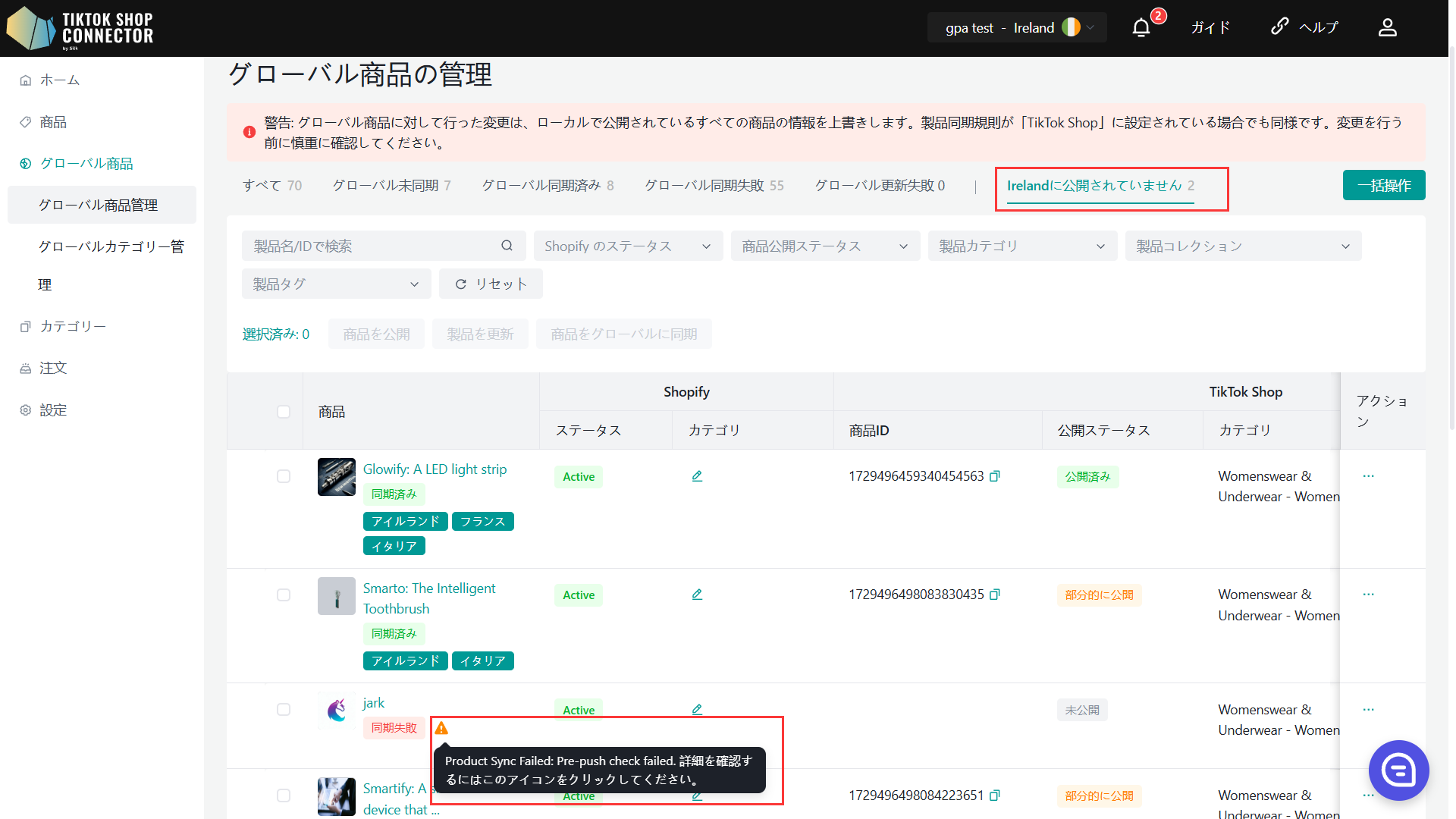Viewport: 1456px width, 819px height.
Task: Open the 製品カテゴリ dropdown
Action: click(x=1022, y=246)
